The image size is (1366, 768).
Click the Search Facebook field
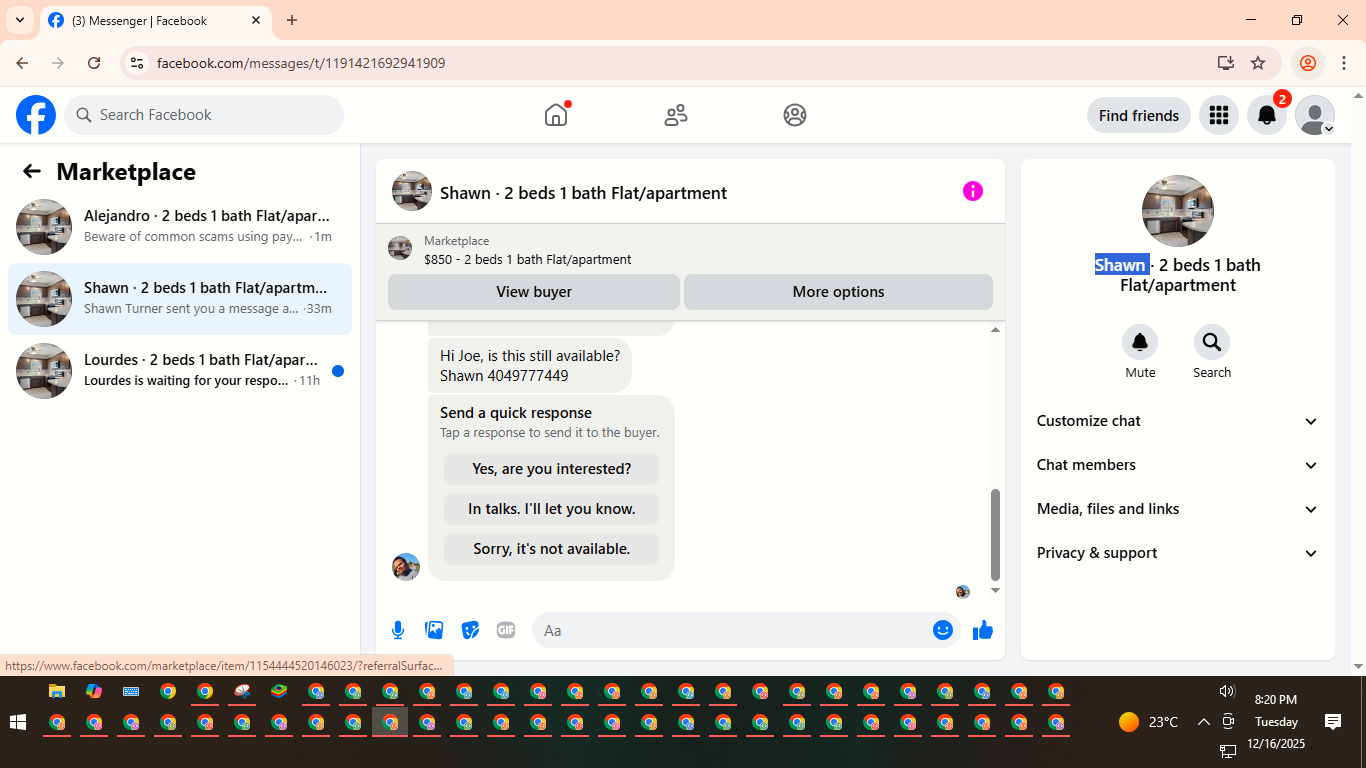pos(204,115)
